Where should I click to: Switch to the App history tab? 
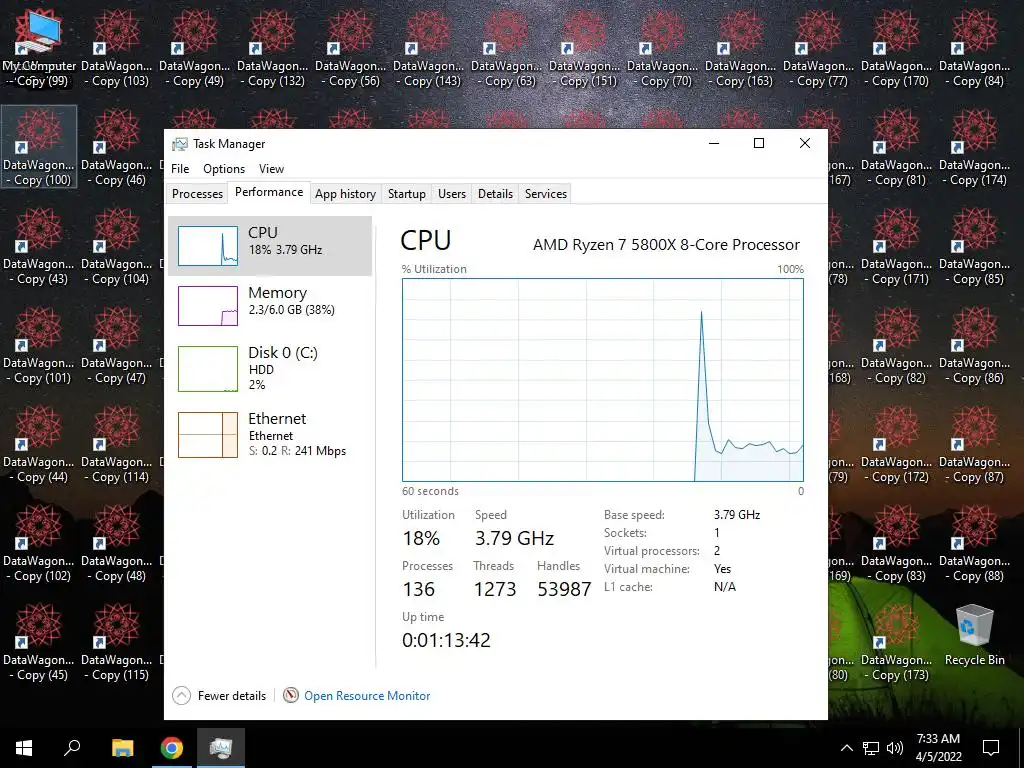point(345,193)
